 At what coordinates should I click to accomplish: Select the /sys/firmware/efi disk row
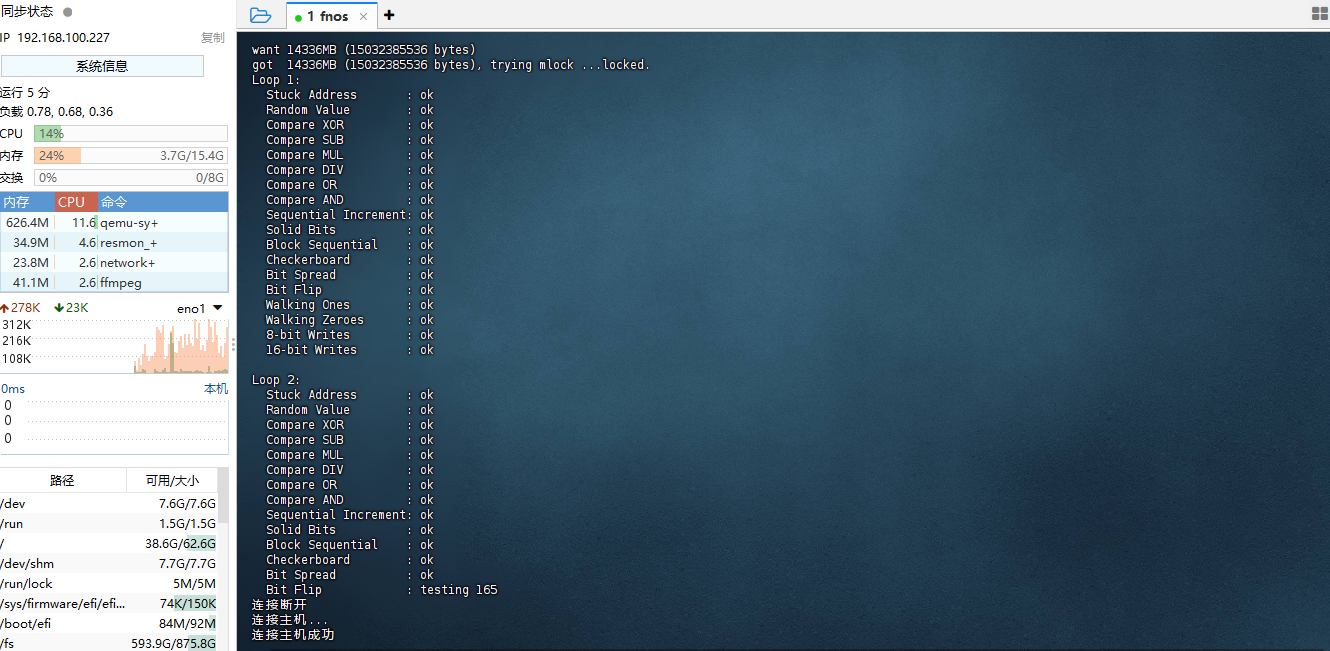point(108,603)
